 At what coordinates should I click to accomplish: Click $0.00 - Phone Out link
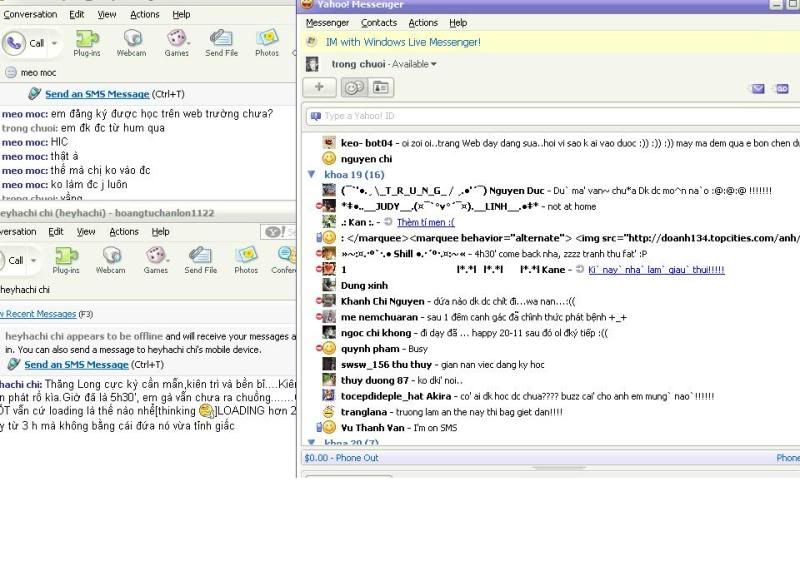pos(341,458)
